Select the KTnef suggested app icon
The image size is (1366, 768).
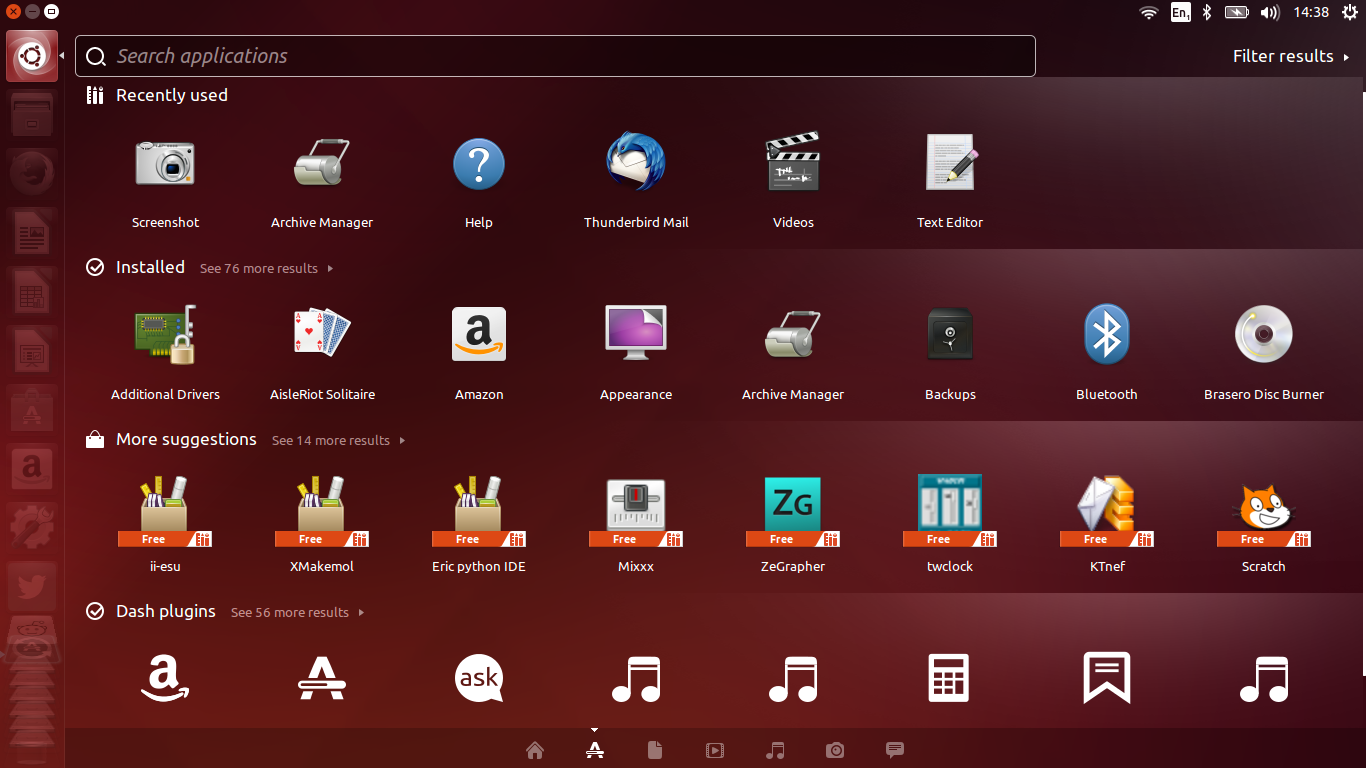click(1107, 510)
